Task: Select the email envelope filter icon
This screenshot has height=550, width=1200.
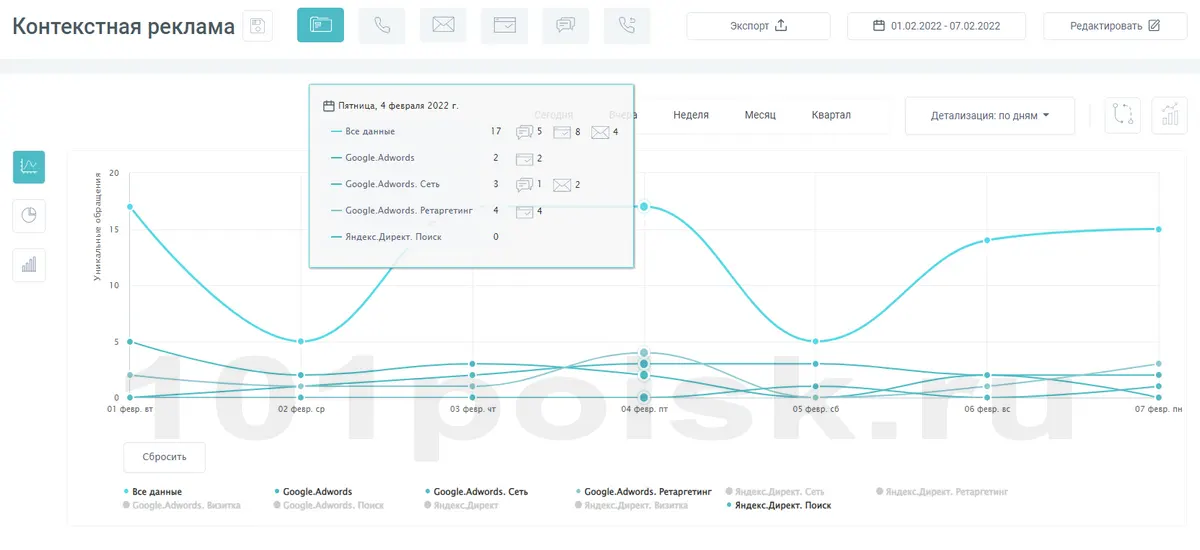Action: [x=443, y=26]
